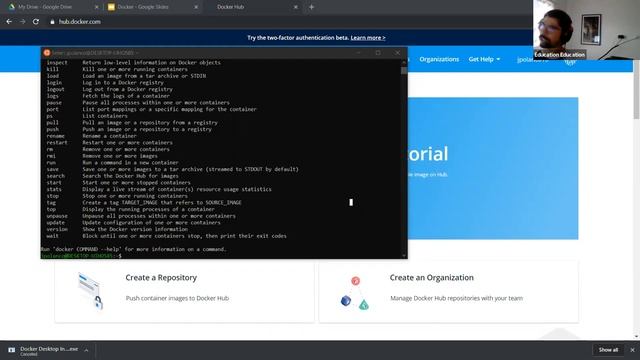Click 'Manage Docker Hub repositories with your team' text

(456, 298)
